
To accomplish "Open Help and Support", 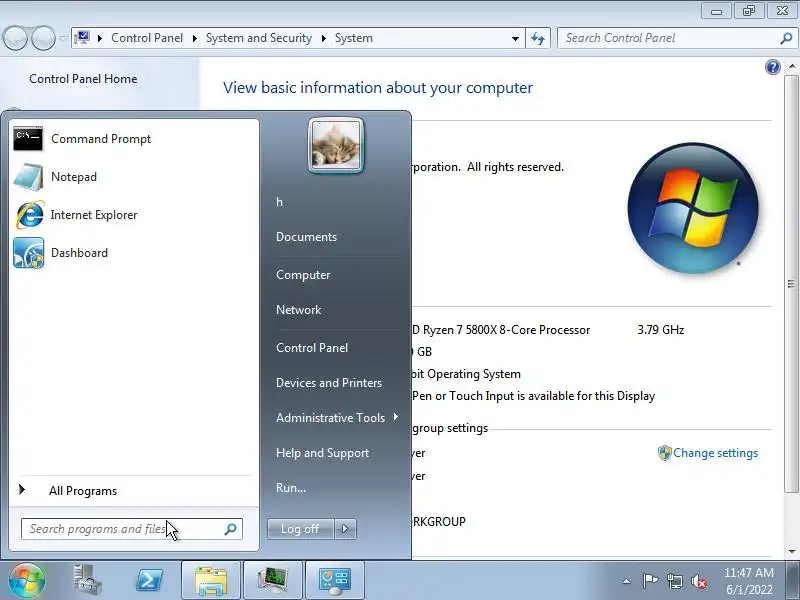I will tap(322, 453).
